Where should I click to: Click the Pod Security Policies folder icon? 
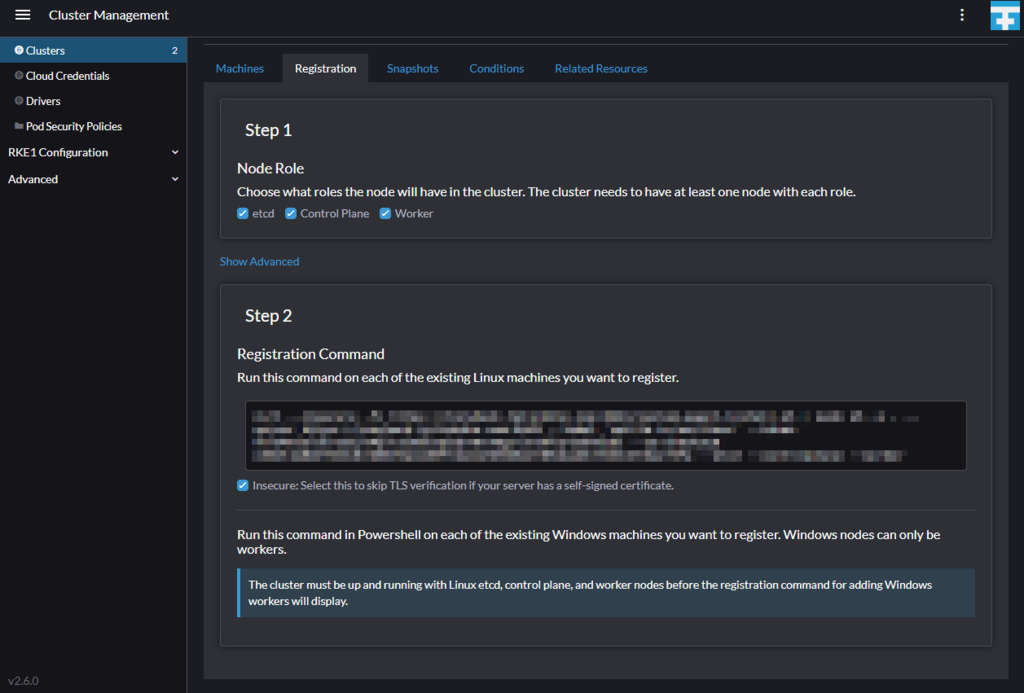(19, 126)
